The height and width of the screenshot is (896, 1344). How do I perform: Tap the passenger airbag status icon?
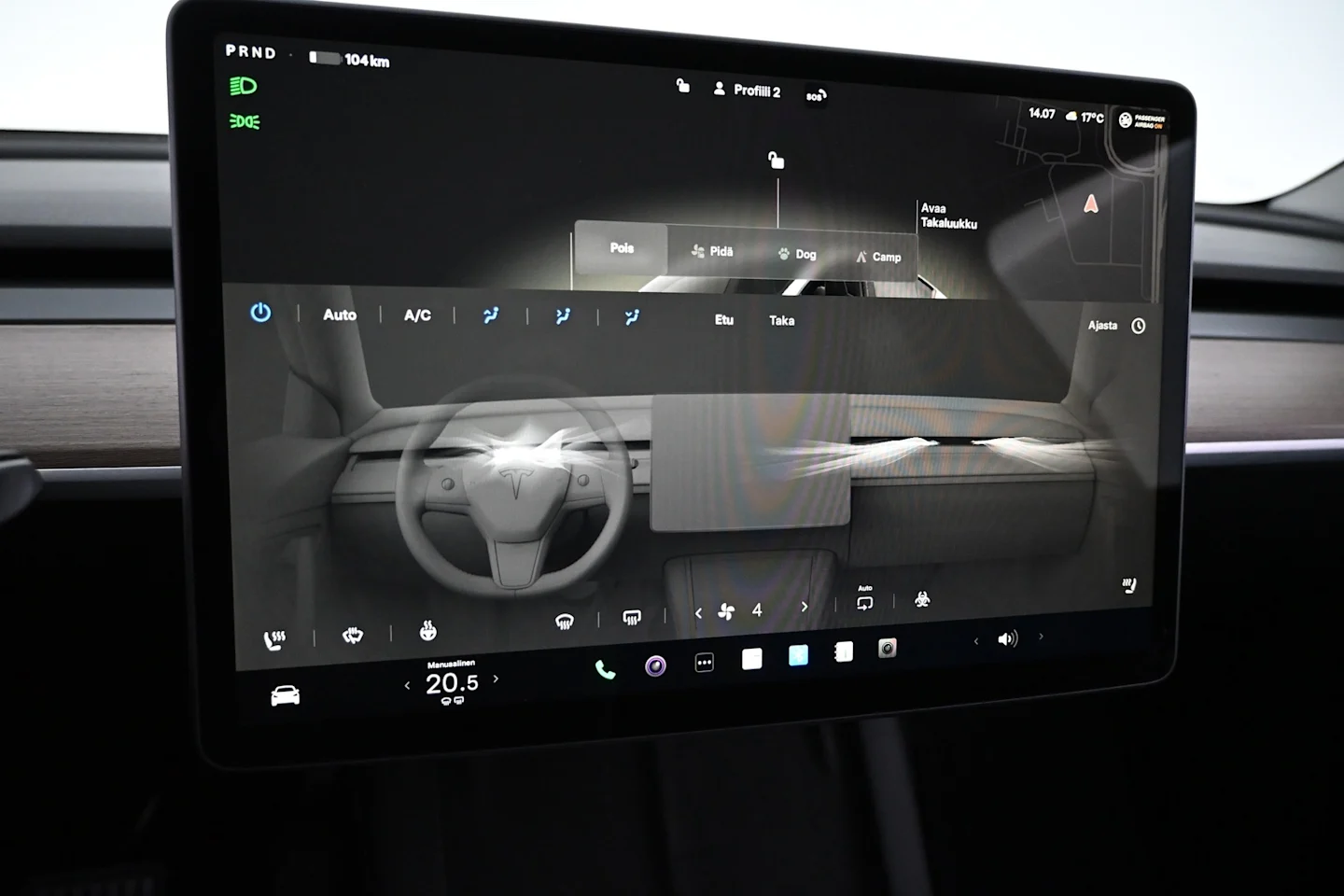point(1141,121)
